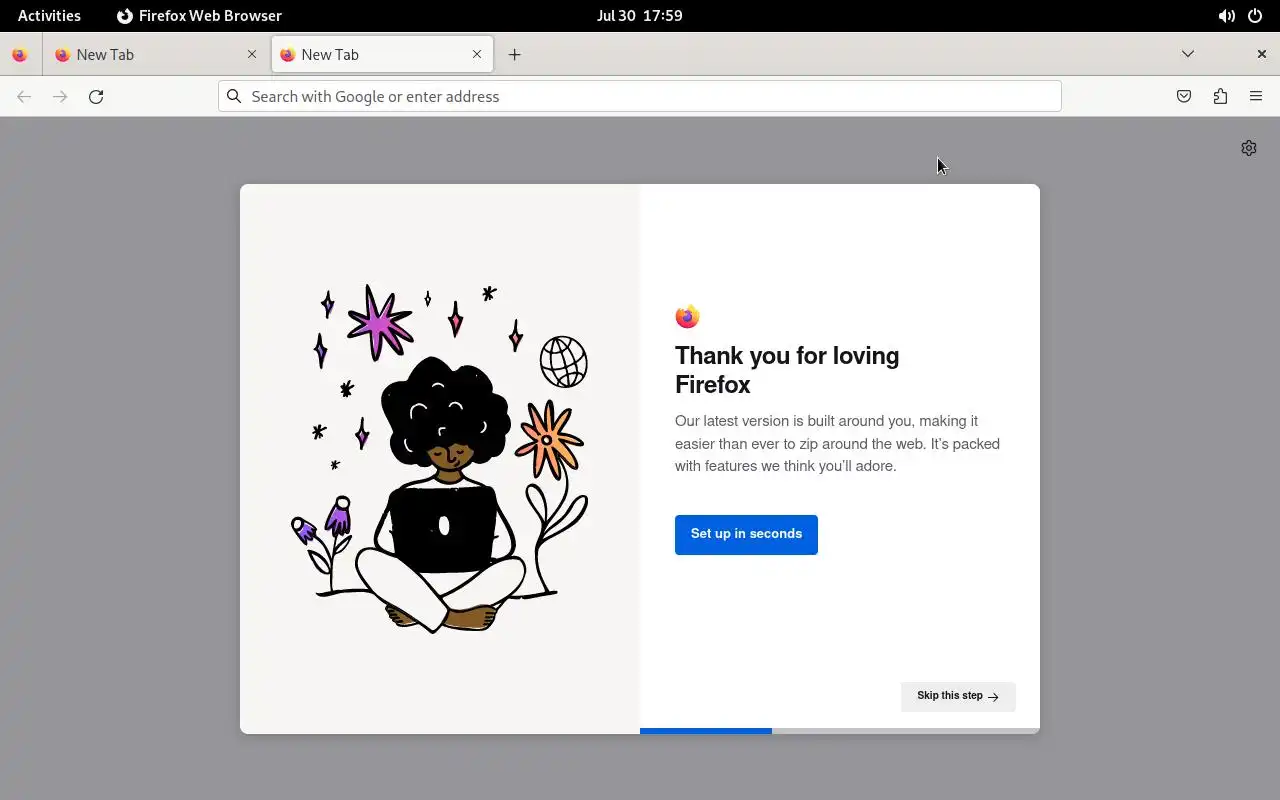The height and width of the screenshot is (800, 1280).
Task: Open the Firefox hamburger application menu
Action: tap(1256, 97)
